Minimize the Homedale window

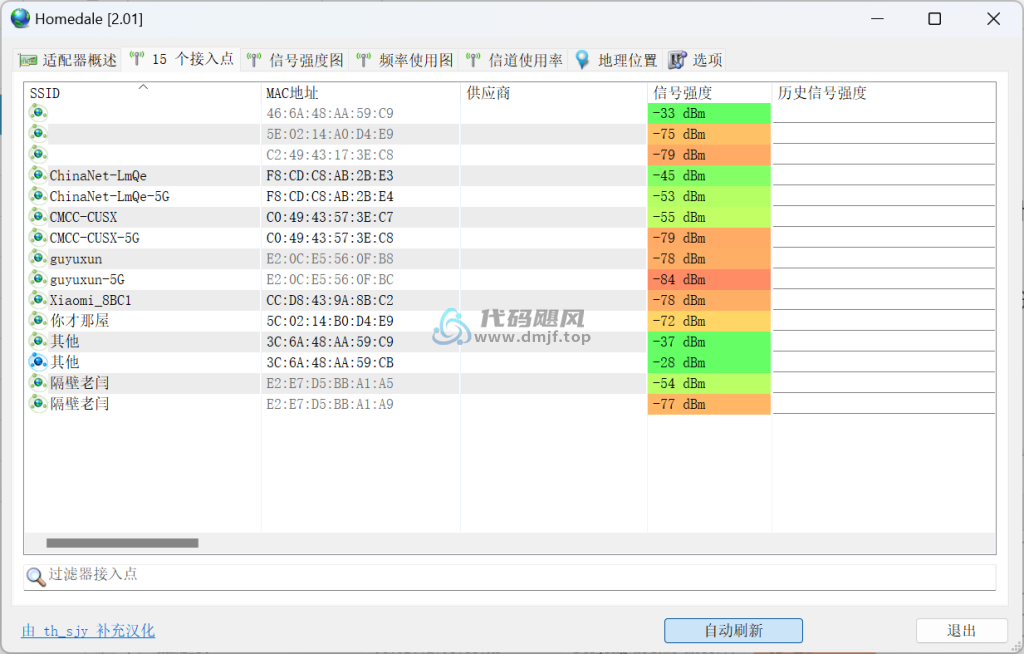point(877,18)
